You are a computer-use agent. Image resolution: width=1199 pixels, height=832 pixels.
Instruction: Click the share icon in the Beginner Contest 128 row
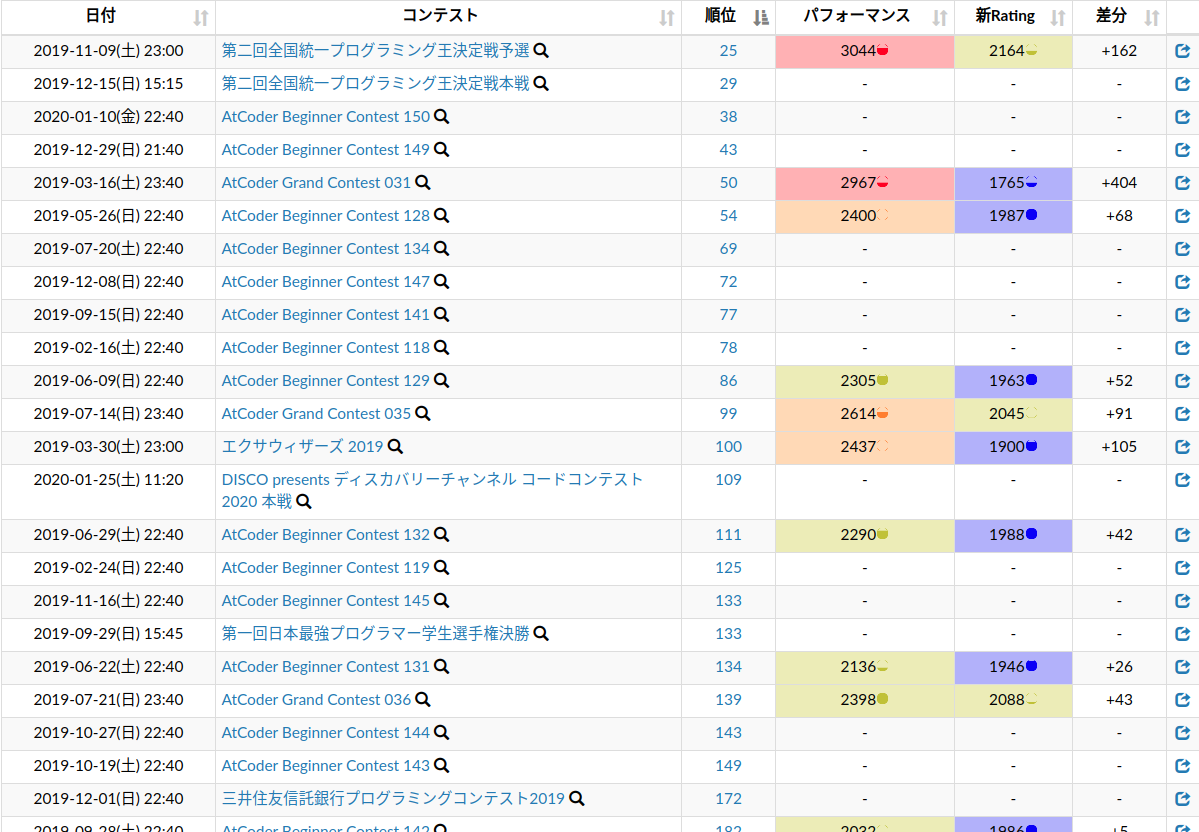pyautogui.click(x=1182, y=216)
